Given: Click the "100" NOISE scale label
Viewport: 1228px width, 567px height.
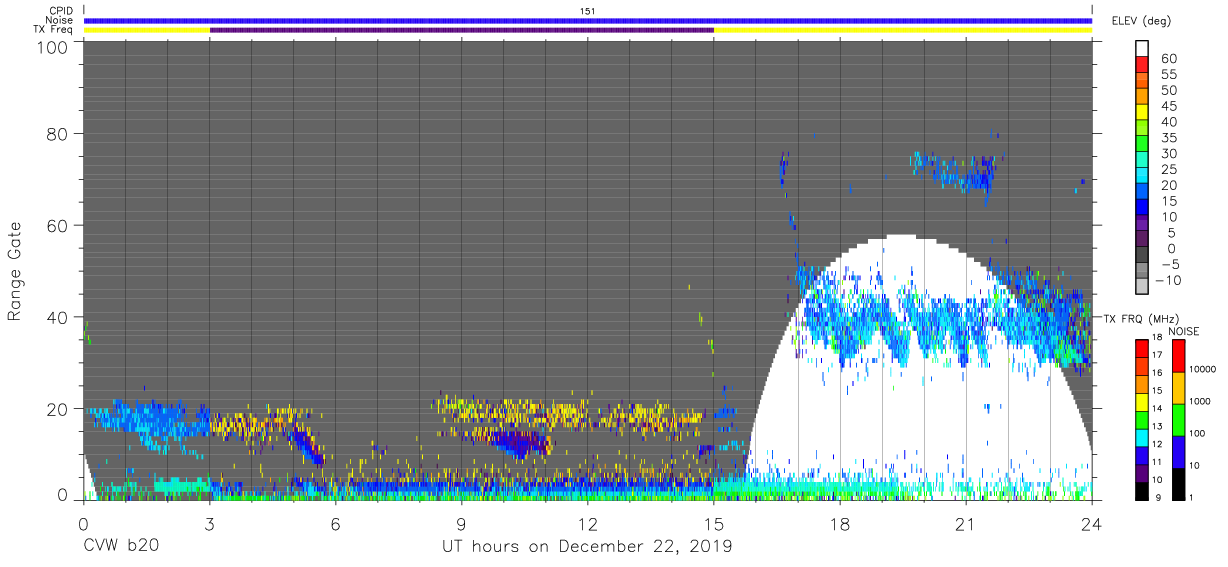Looking at the screenshot, I should pos(1199,433).
